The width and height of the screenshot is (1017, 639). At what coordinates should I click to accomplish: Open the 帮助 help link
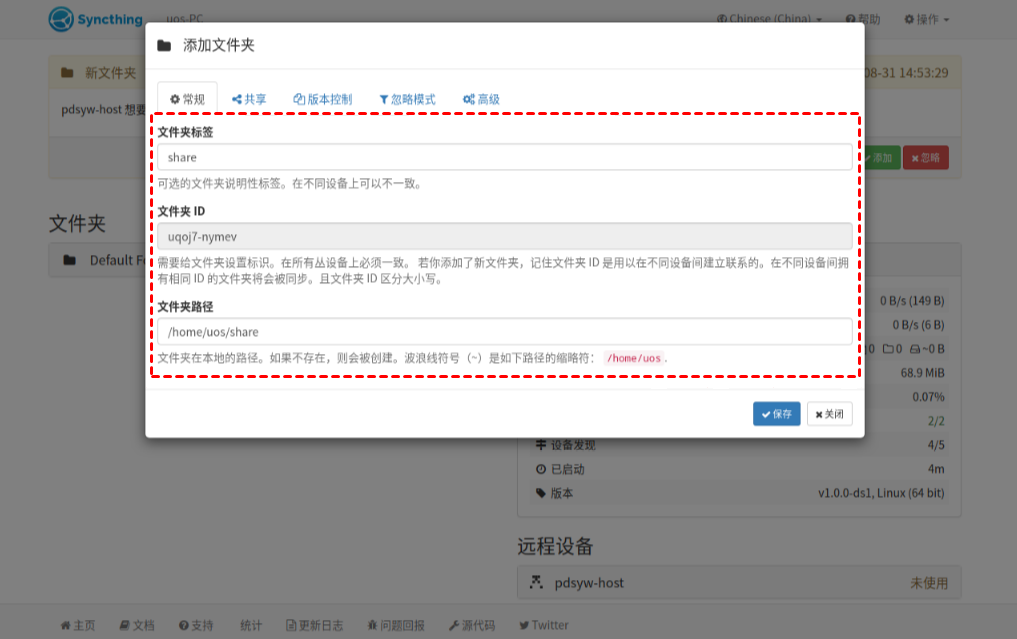[863, 19]
